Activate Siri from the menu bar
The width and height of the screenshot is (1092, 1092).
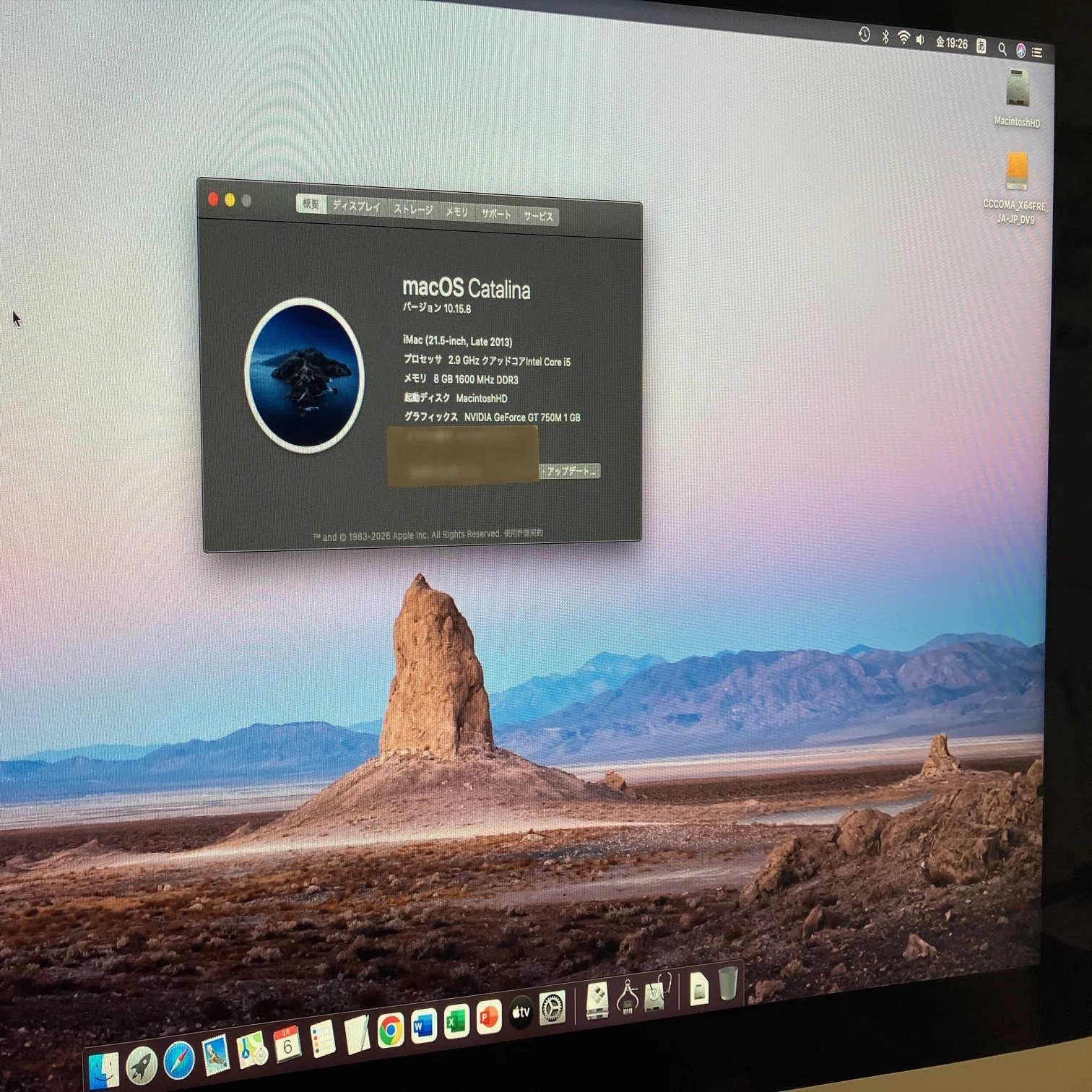tap(1020, 50)
